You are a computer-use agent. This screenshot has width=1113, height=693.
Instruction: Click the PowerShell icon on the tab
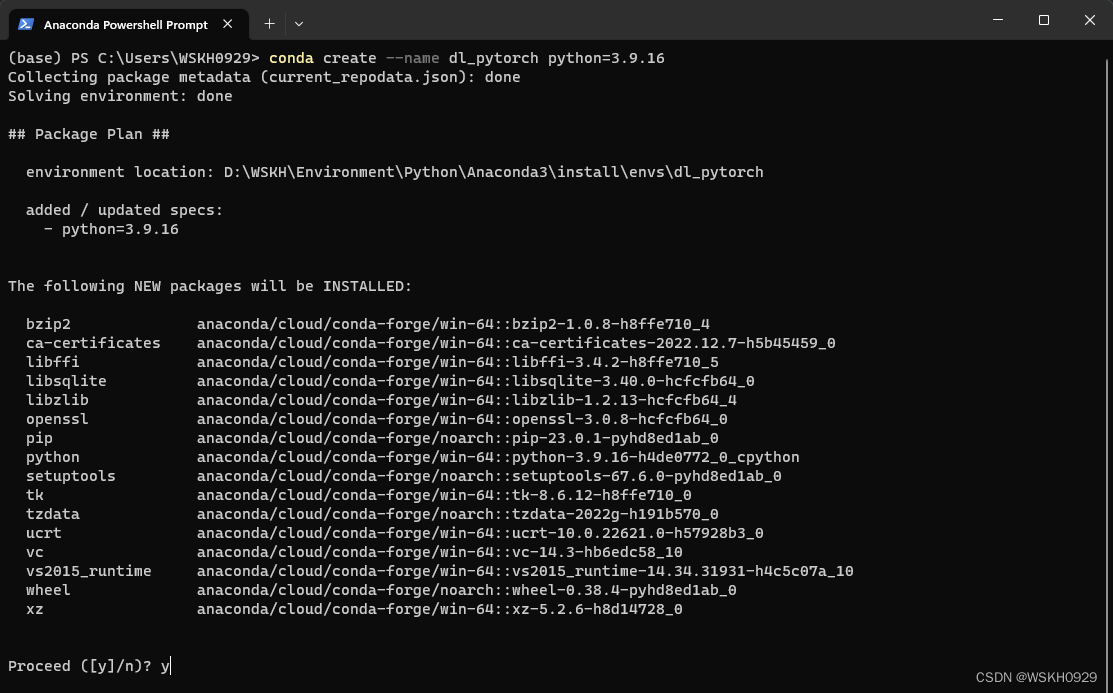[26, 24]
